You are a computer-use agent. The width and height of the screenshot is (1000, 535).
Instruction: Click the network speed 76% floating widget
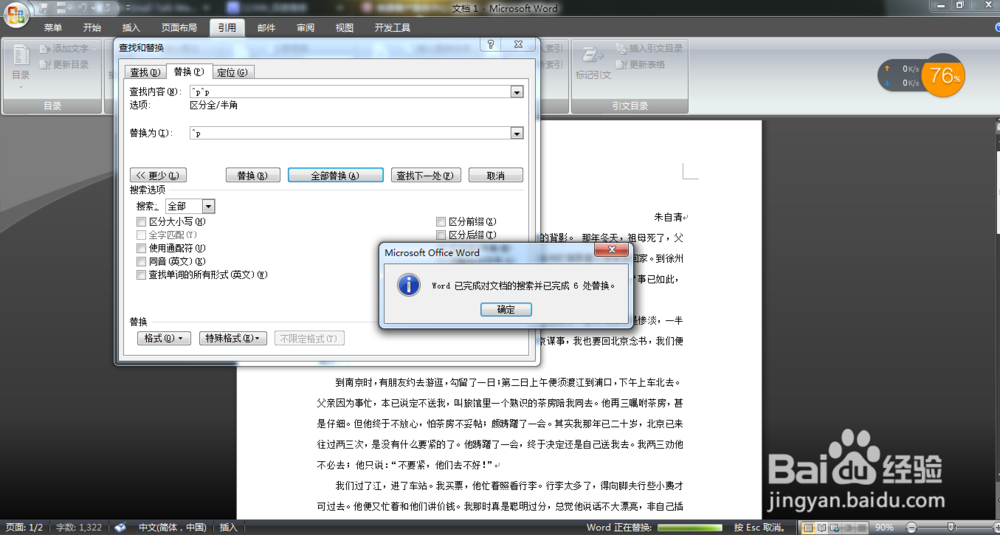pos(922,76)
